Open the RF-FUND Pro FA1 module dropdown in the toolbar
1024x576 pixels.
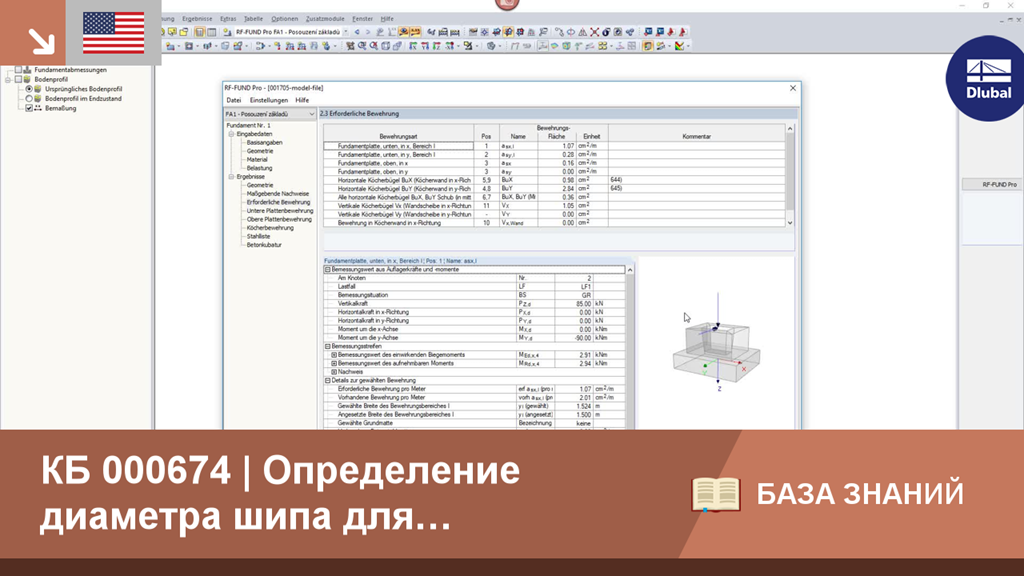coord(346,32)
